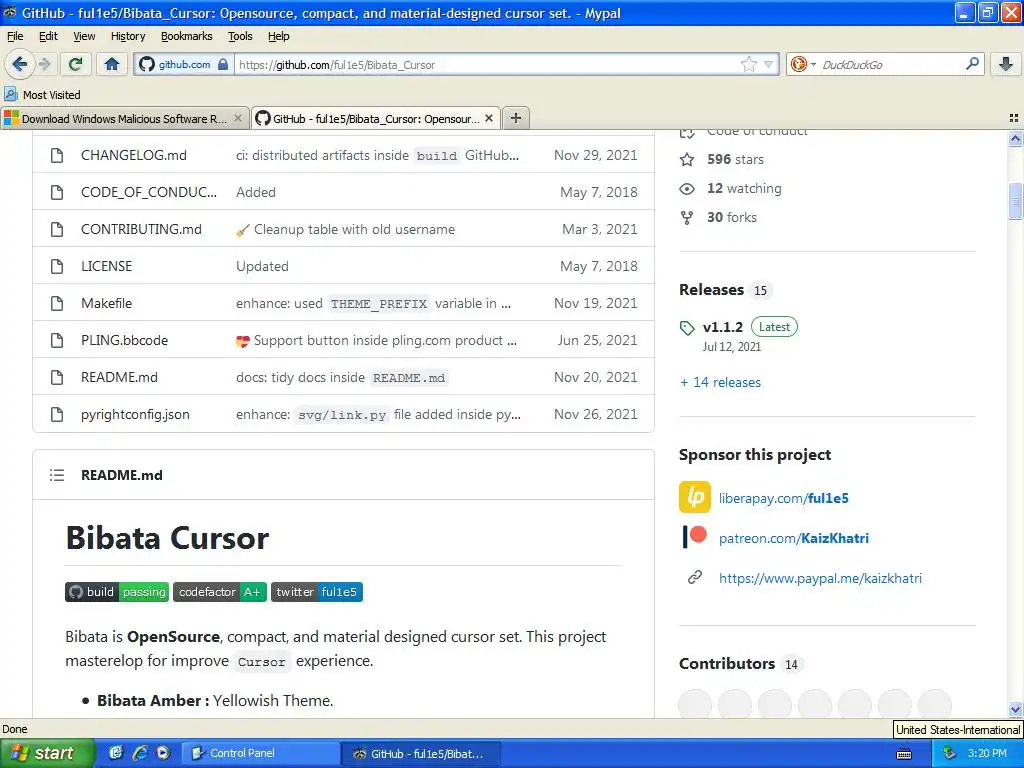Bookmark the page with the star icon

pyautogui.click(x=748, y=65)
